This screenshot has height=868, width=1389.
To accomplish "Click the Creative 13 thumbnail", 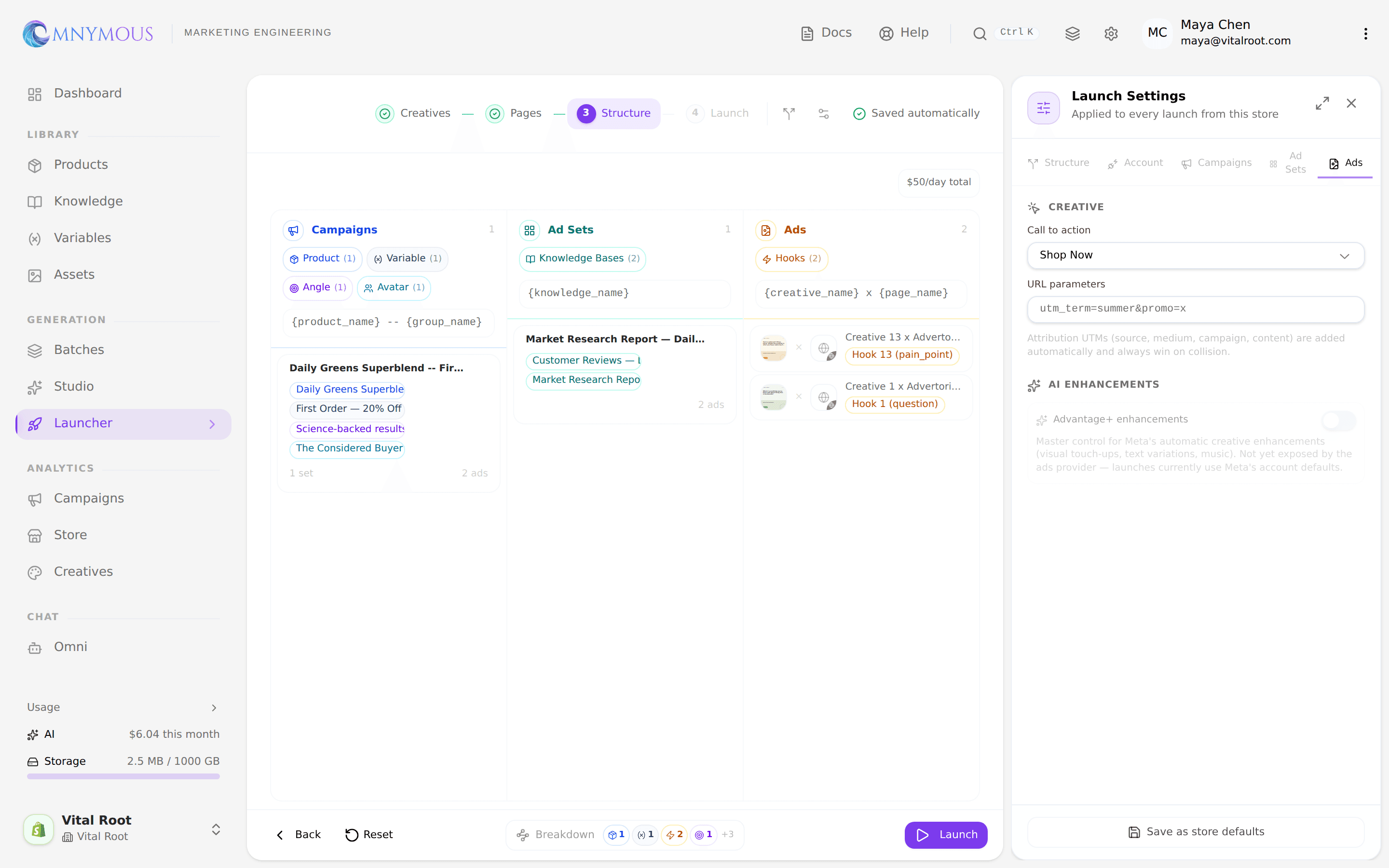I will [773, 349].
